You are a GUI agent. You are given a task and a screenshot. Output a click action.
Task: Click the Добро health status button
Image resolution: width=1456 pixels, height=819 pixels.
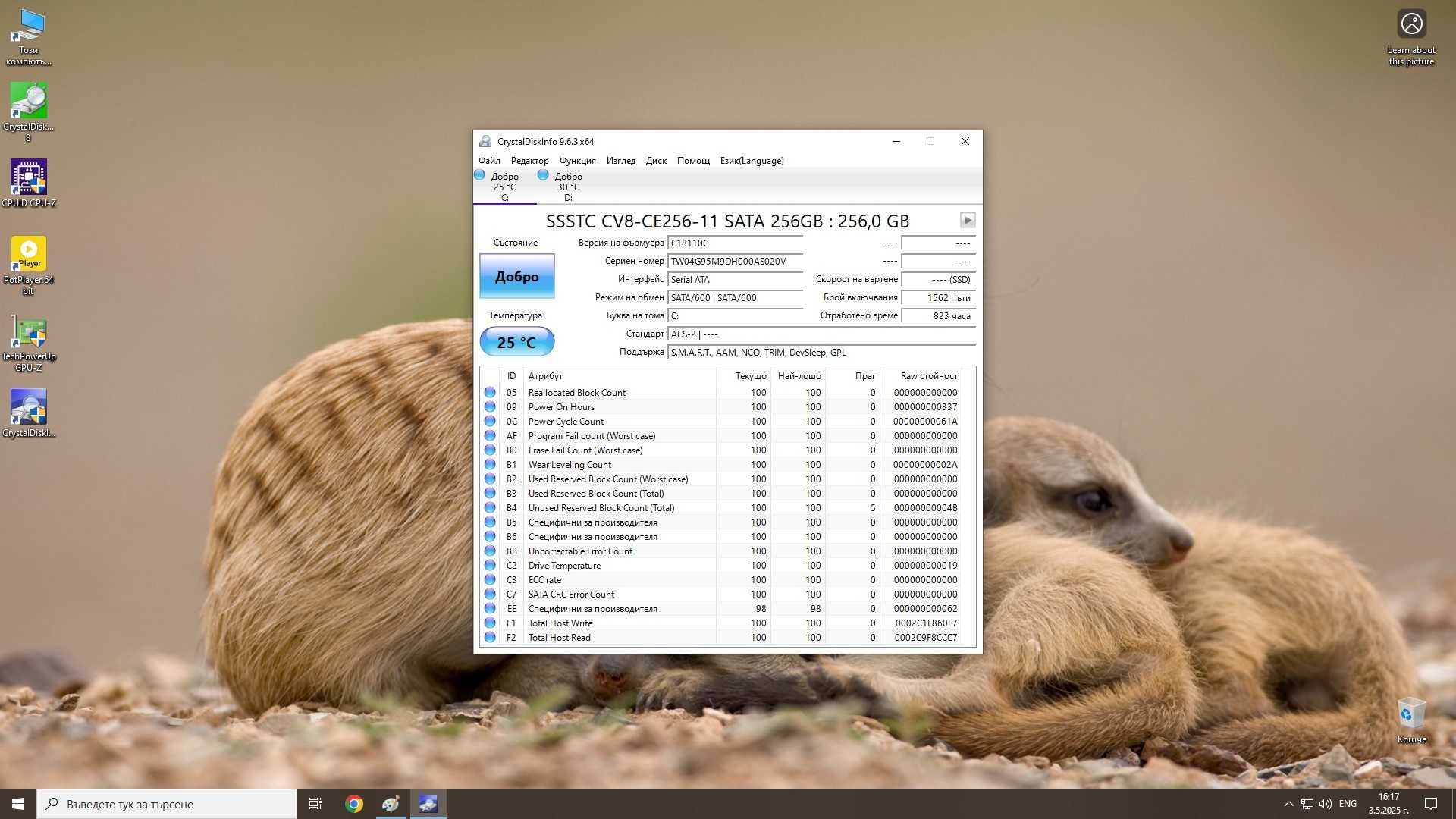tap(516, 276)
